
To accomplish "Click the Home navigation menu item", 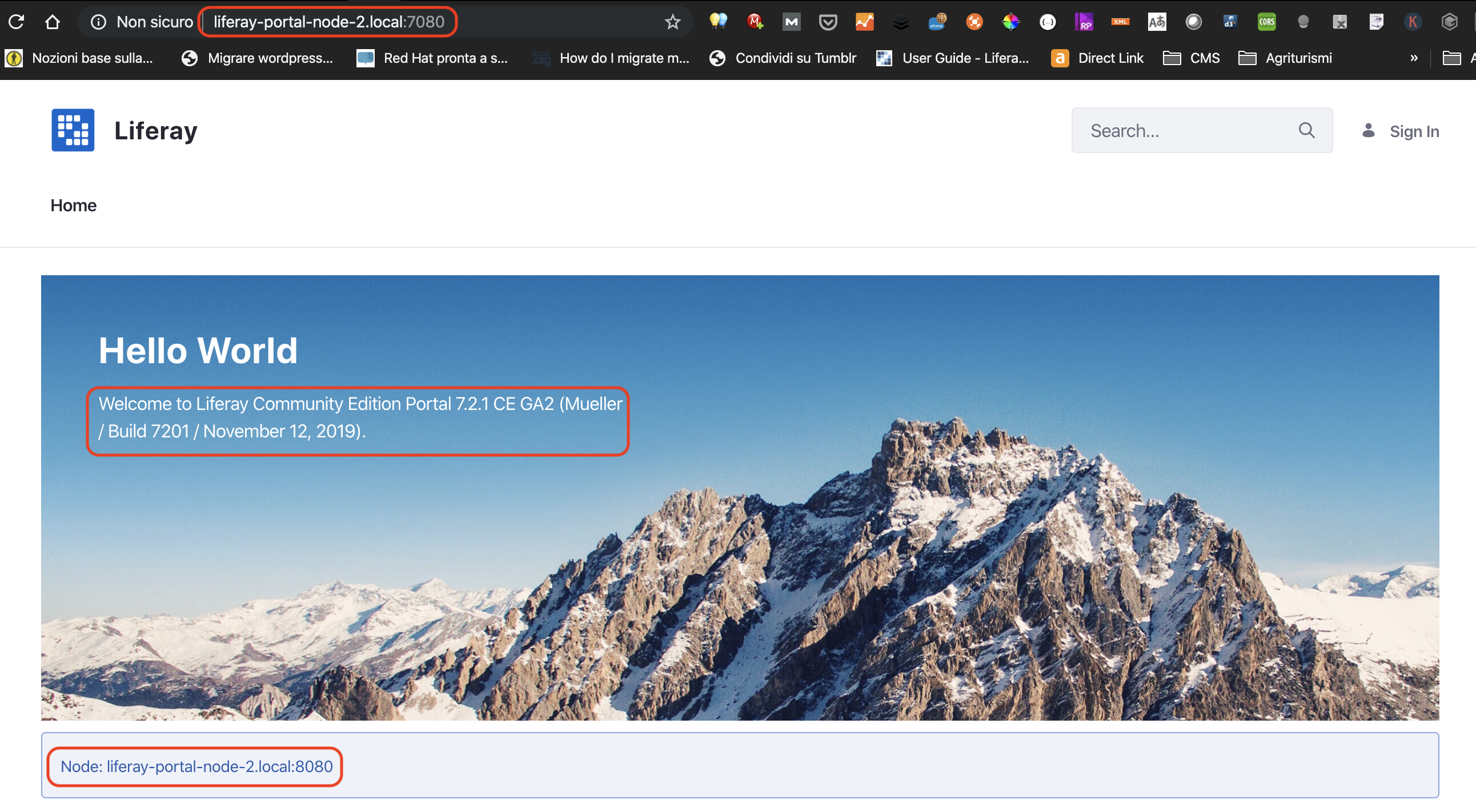I will [x=73, y=205].
